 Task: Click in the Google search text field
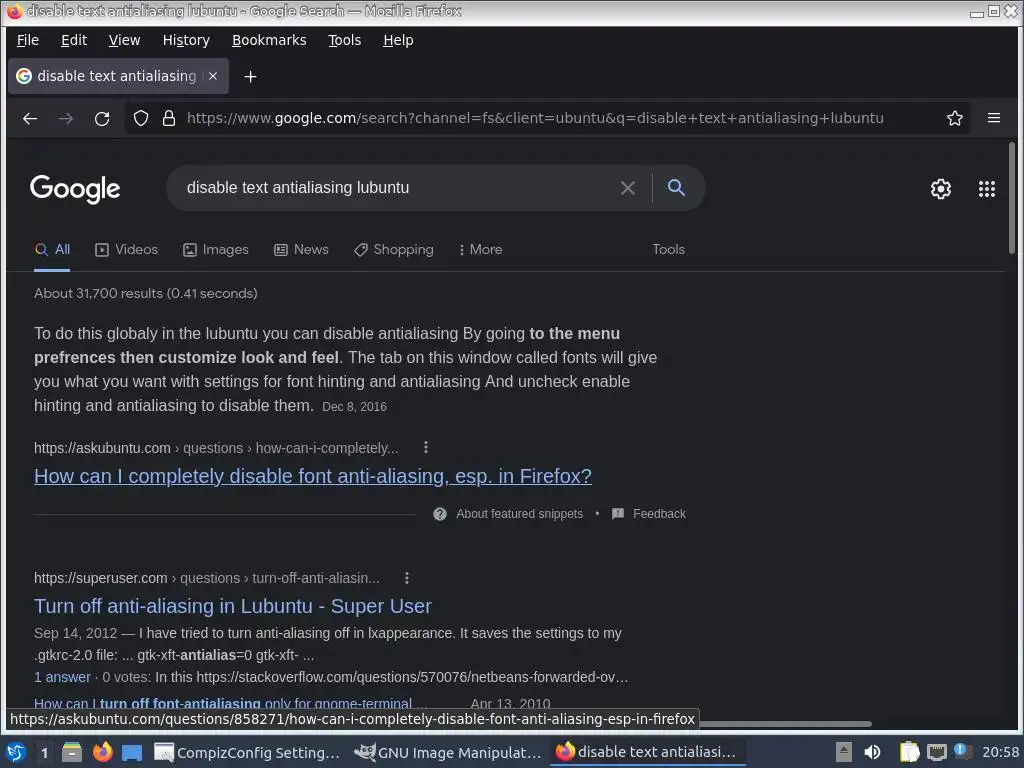point(398,188)
